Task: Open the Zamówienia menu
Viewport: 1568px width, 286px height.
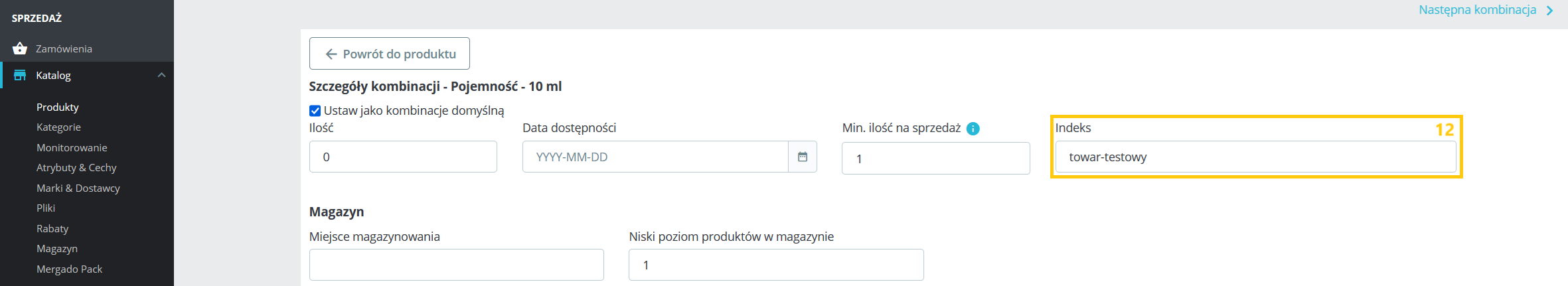Action: (64, 48)
